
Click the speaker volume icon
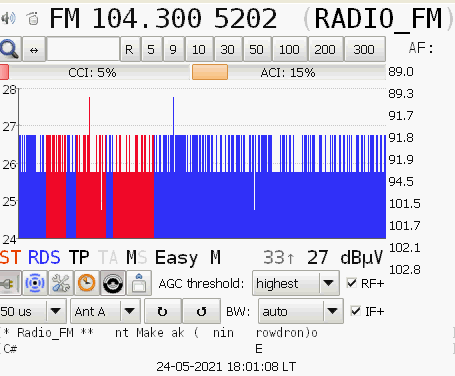point(8,18)
